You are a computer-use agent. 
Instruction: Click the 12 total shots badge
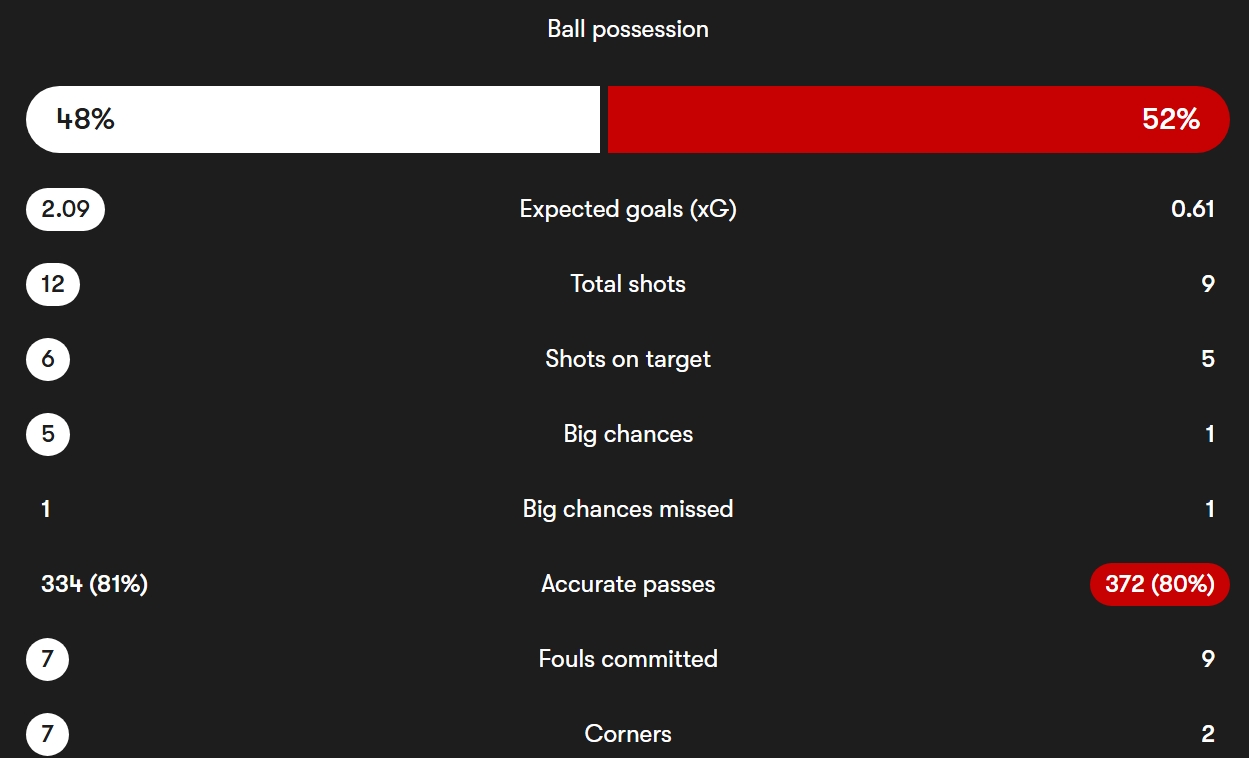[53, 284]
